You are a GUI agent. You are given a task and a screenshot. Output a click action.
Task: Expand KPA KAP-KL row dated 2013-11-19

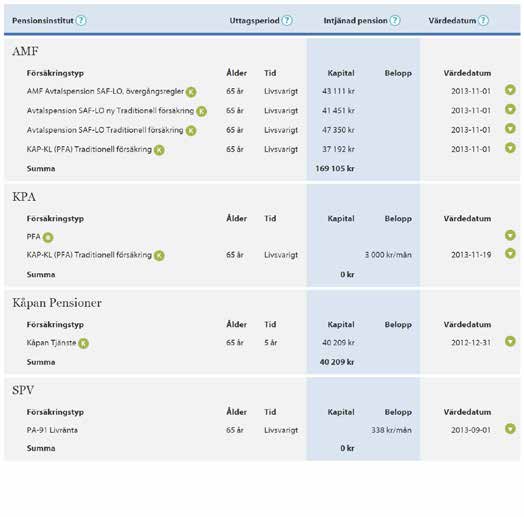(x=510, y=253)
